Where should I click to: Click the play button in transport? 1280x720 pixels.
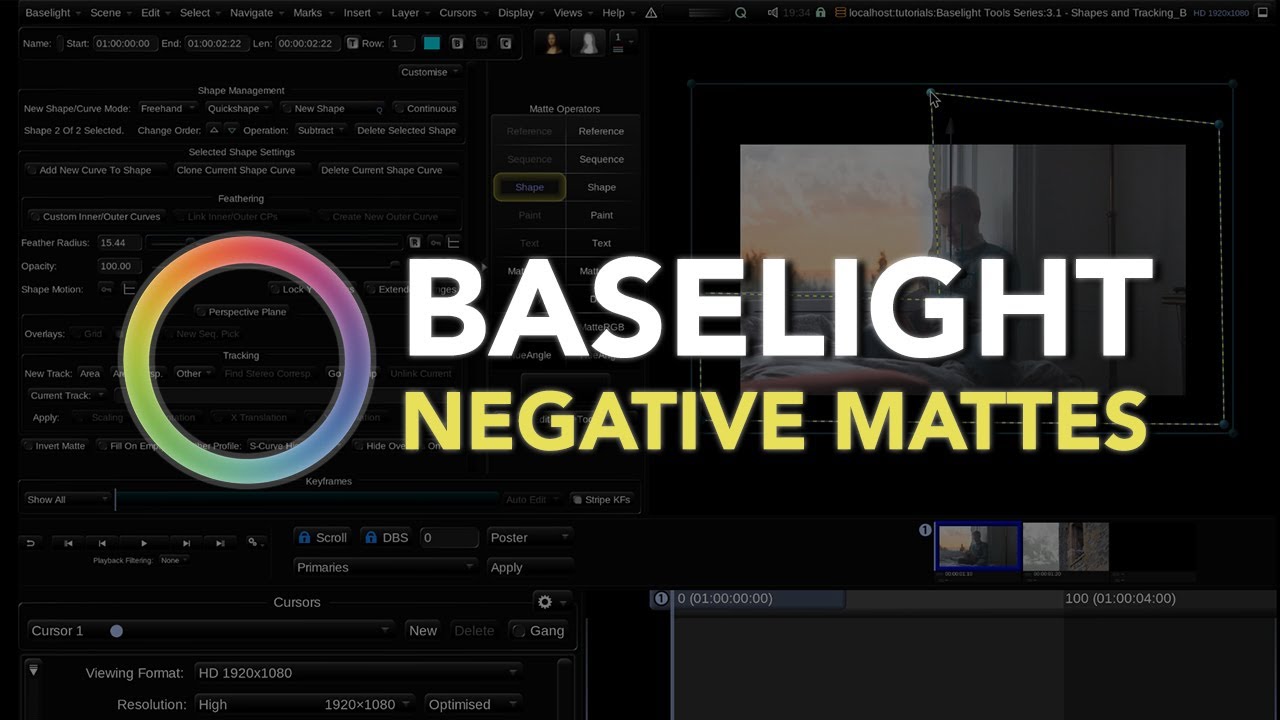144,543
